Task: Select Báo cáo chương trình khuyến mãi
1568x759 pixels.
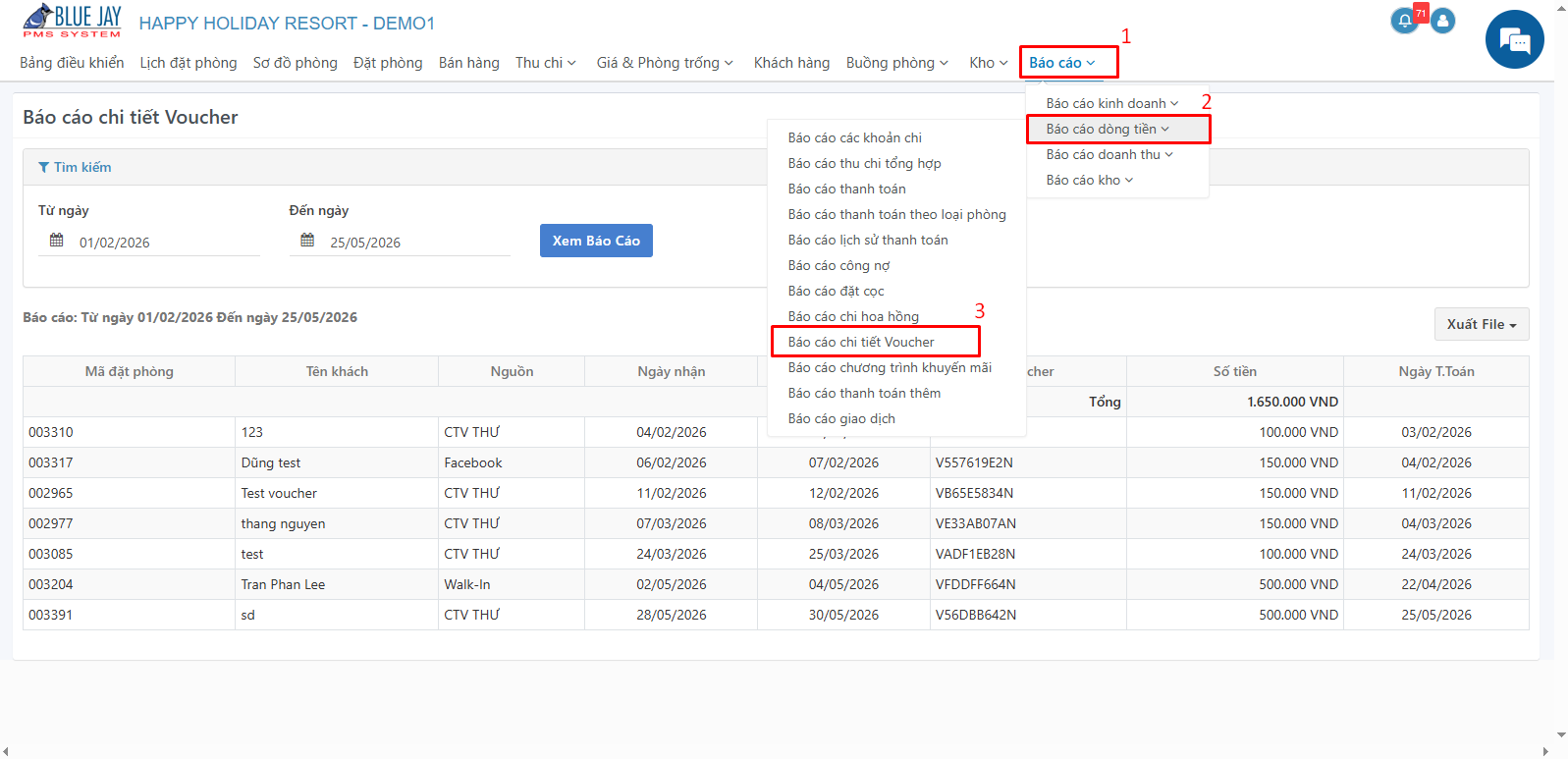Action: pyautogui.click(x=890, y=367)
